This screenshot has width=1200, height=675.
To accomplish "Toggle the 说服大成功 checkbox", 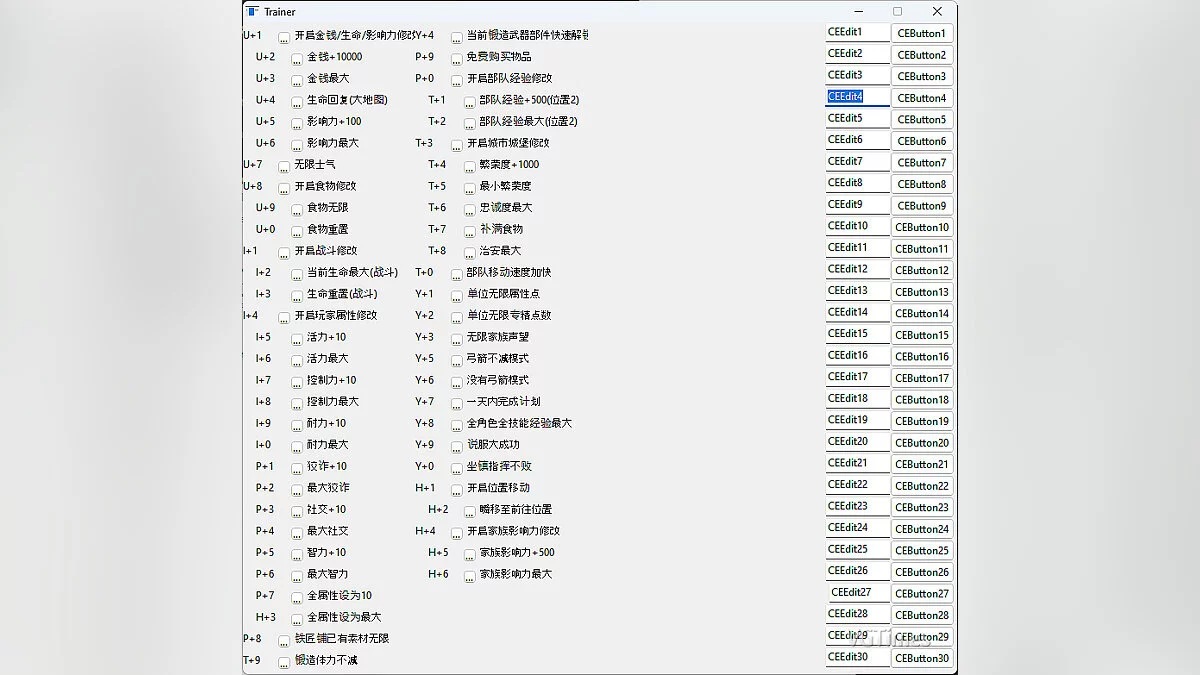I will pyautogui.click(x=457, y=446).
